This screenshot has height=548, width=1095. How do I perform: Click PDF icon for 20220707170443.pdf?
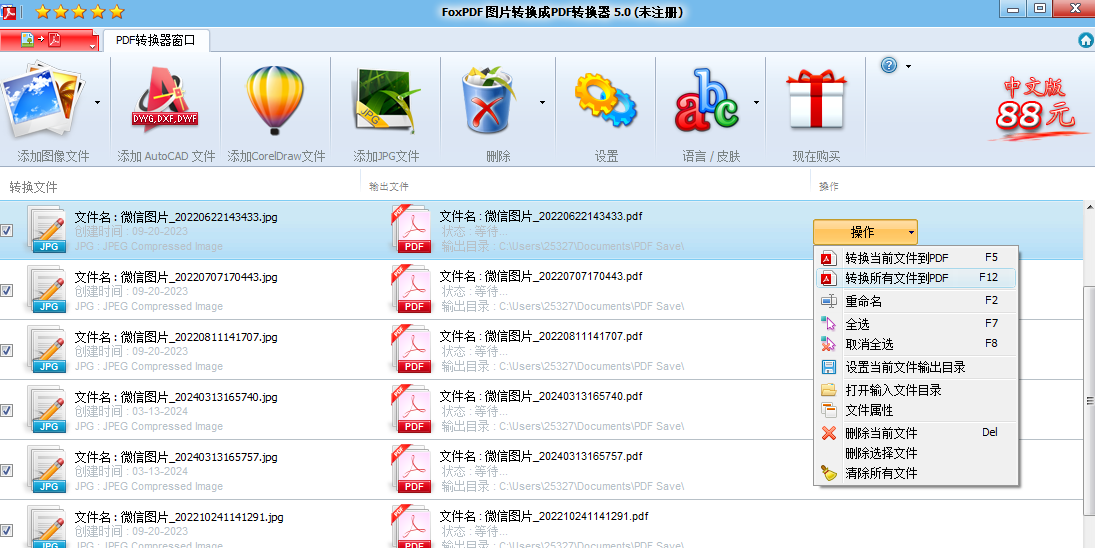tap(412, 289)
